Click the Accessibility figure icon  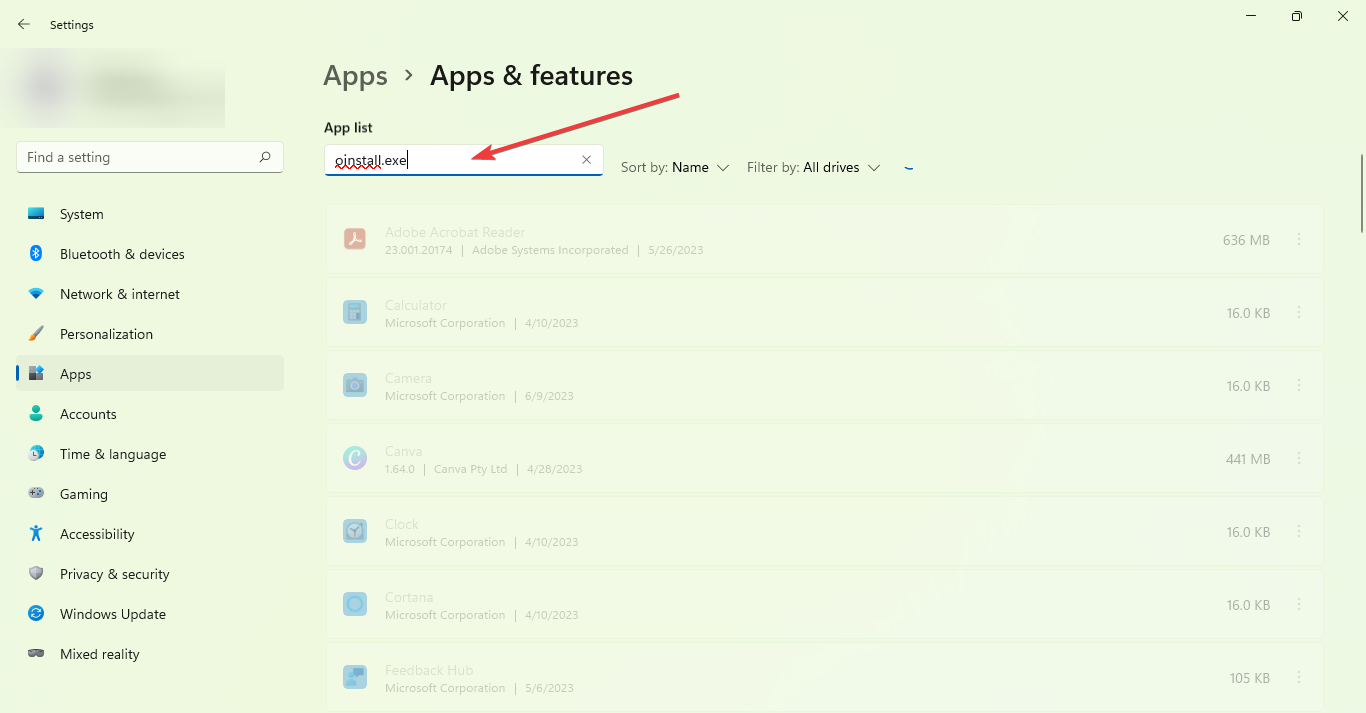[36, 534]
